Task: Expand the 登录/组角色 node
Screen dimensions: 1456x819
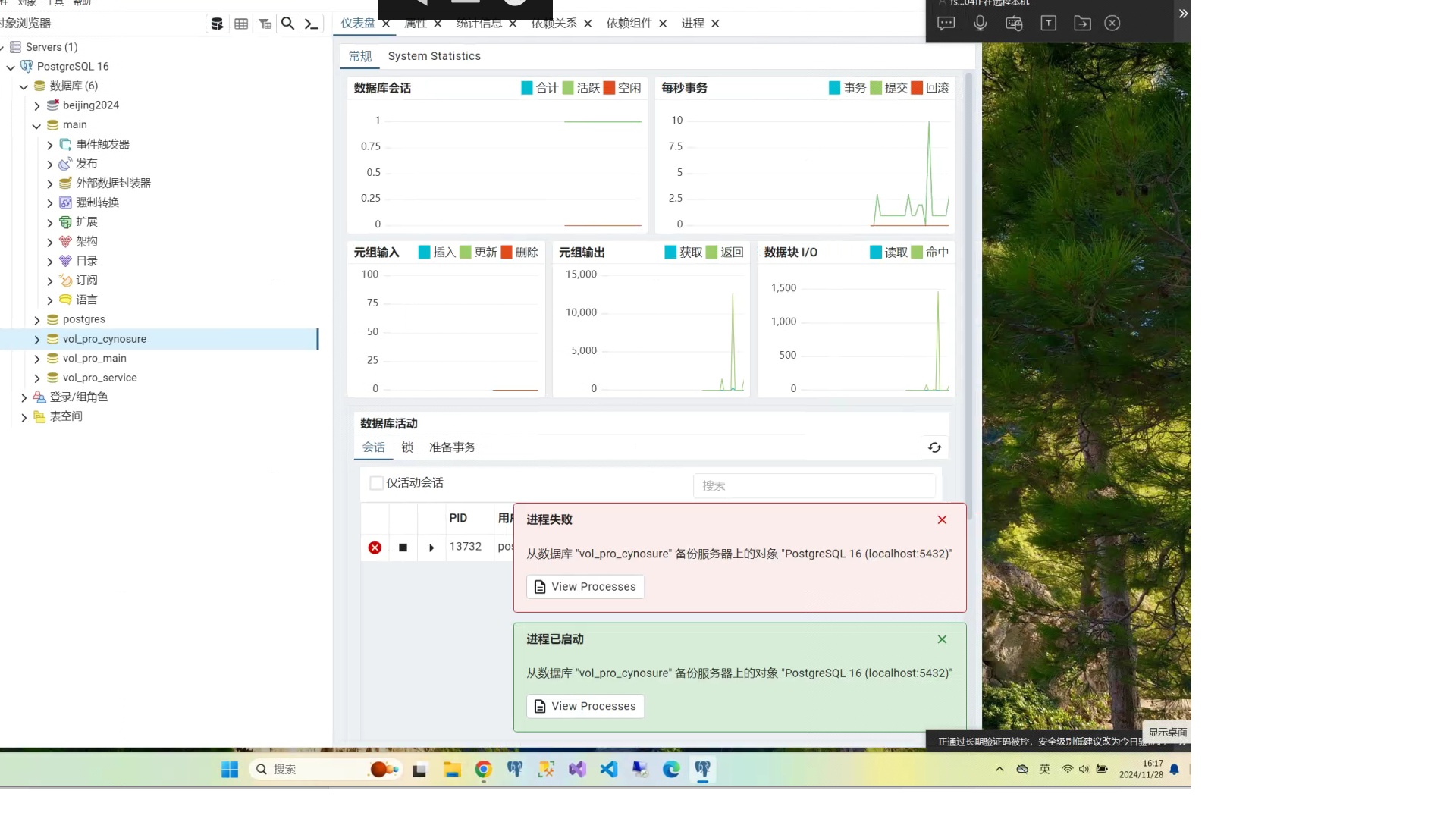Action: 24,397
